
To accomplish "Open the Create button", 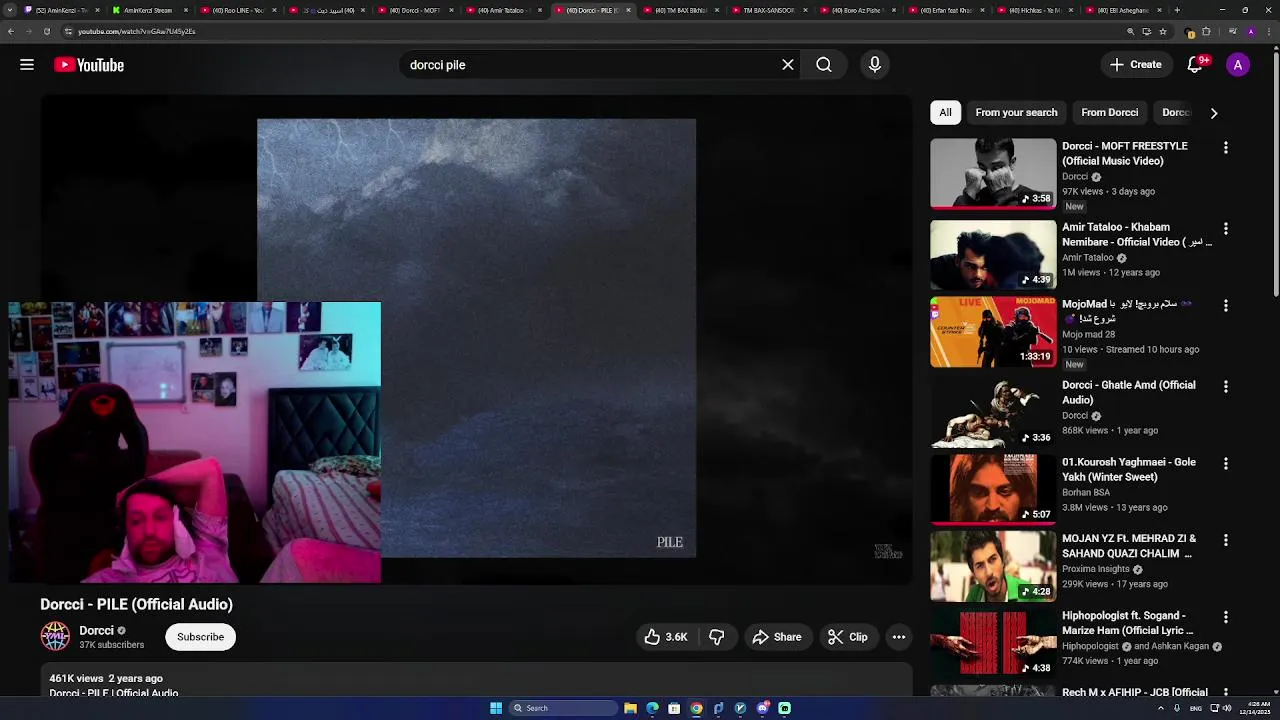I will (x=1136, y=65).
